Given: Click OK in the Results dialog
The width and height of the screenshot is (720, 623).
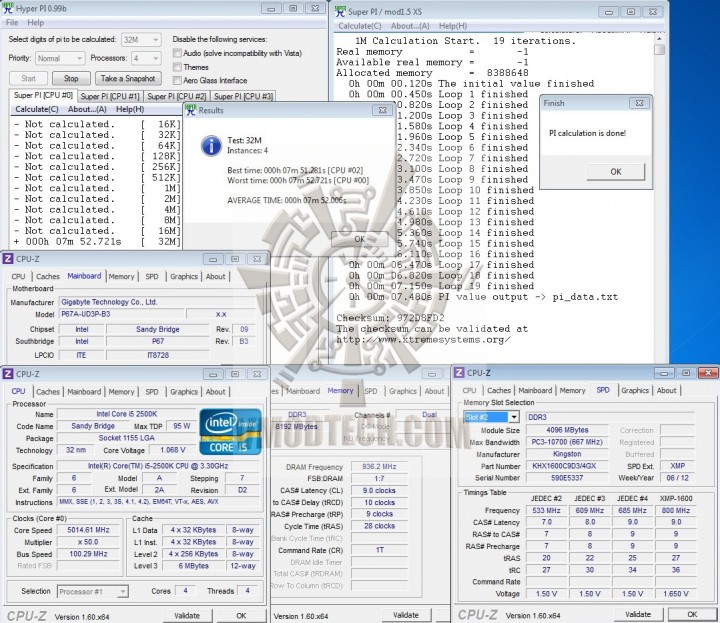Looking at the screenshot, I should point(360,239).
